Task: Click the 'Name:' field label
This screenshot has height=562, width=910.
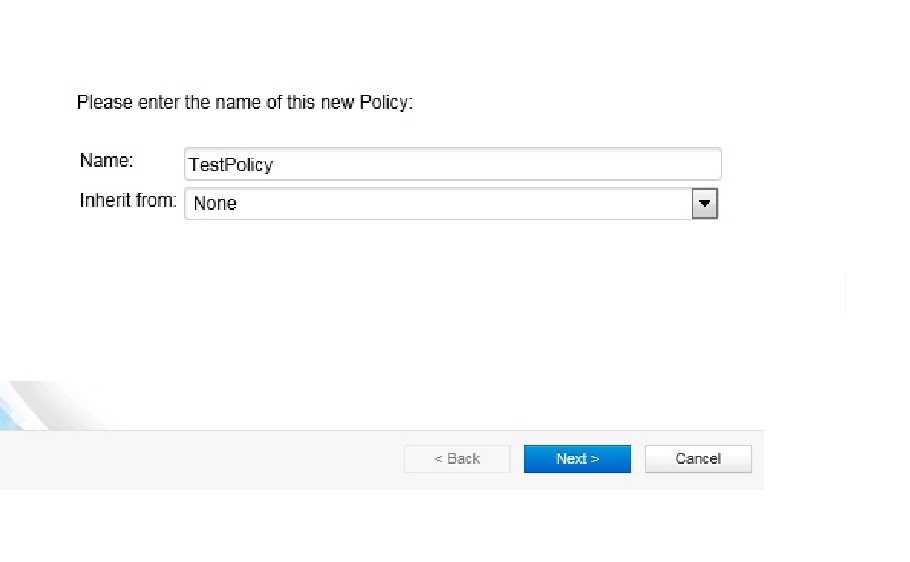Action: point(106,161)
